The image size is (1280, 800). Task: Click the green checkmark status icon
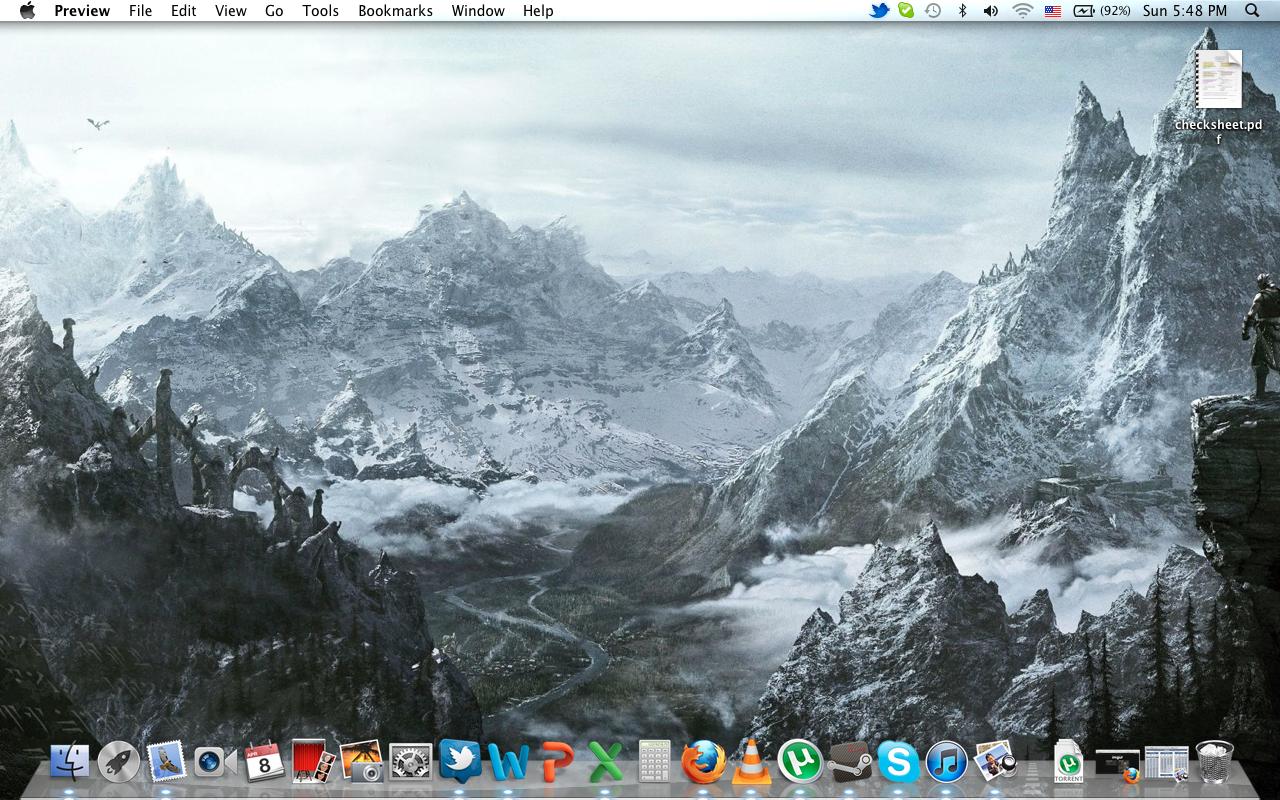pyautogui.click(x=906, y=11)
